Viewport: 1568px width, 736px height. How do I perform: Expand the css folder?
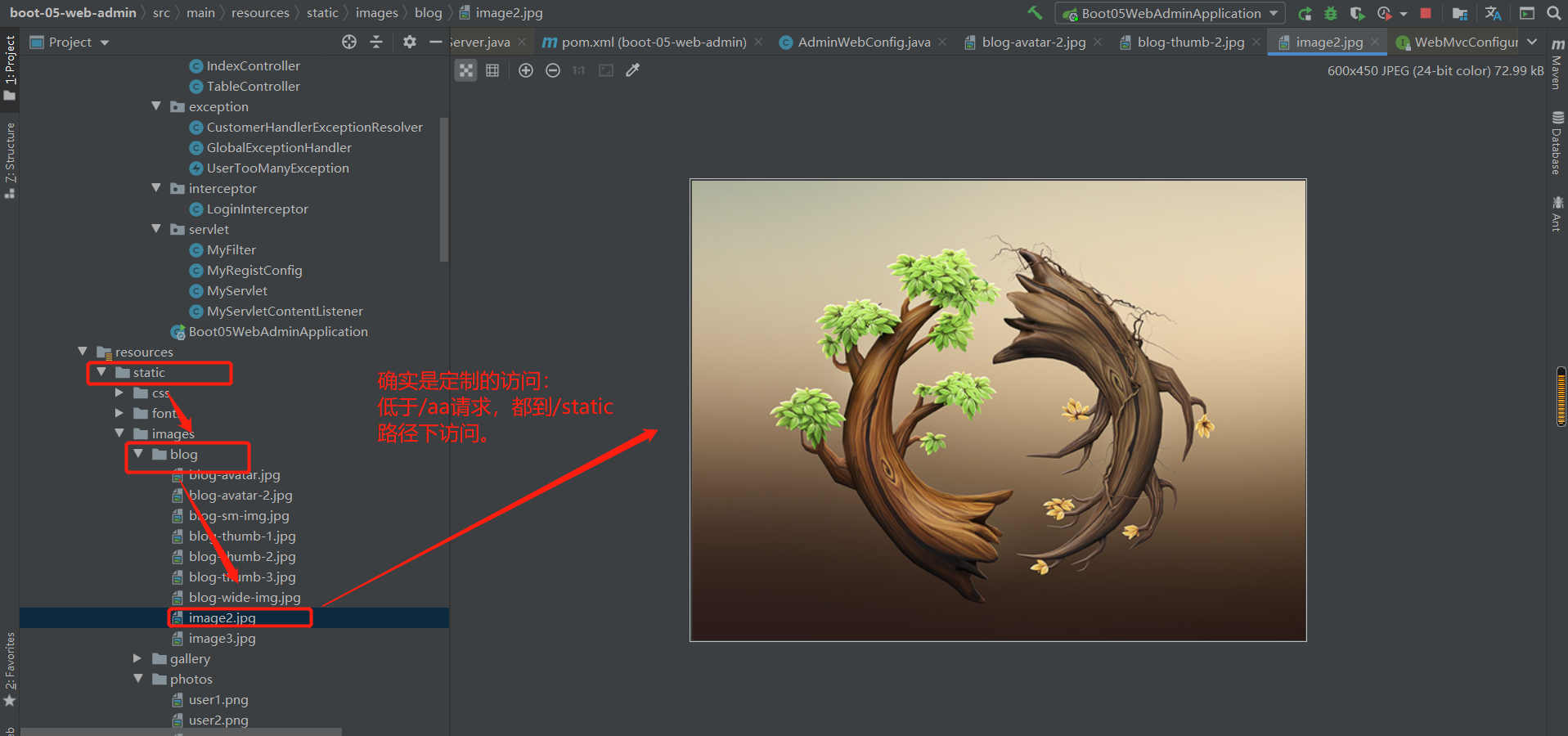click(119, 393)
